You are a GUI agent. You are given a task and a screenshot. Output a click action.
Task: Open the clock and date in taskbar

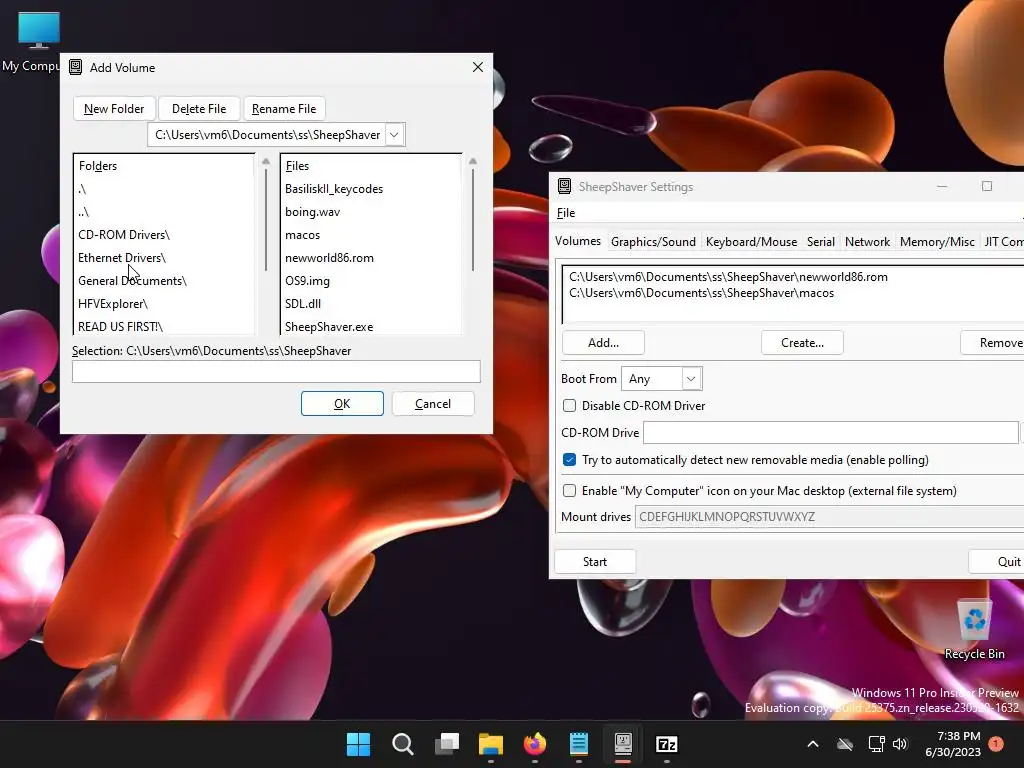(x=953, y=744)
